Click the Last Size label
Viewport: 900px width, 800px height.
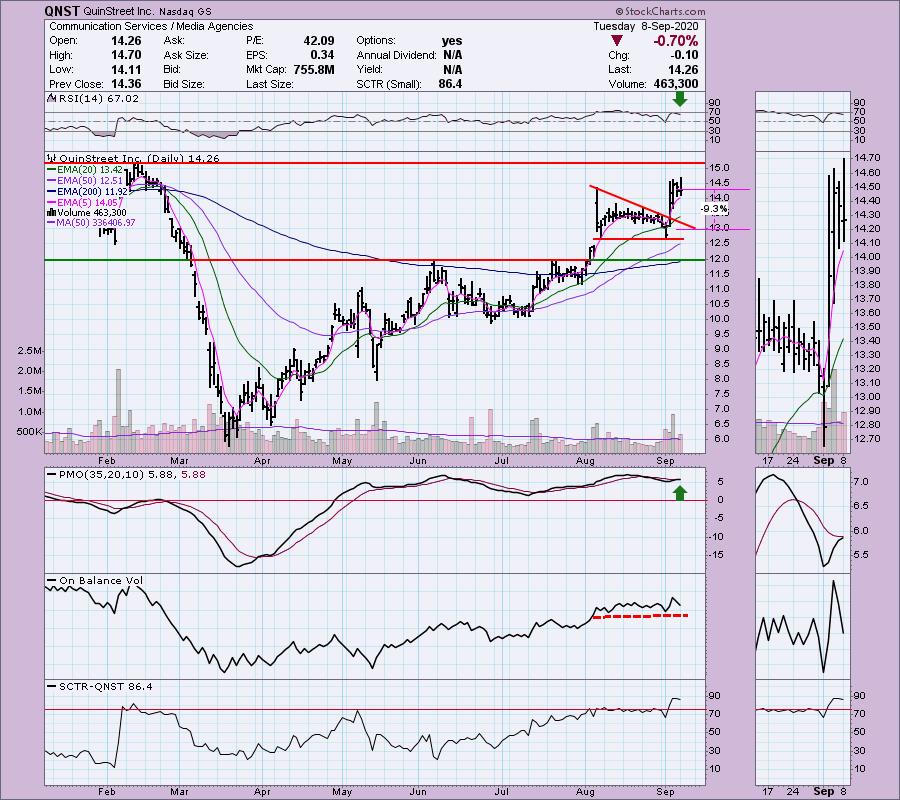tap(270, 84)
